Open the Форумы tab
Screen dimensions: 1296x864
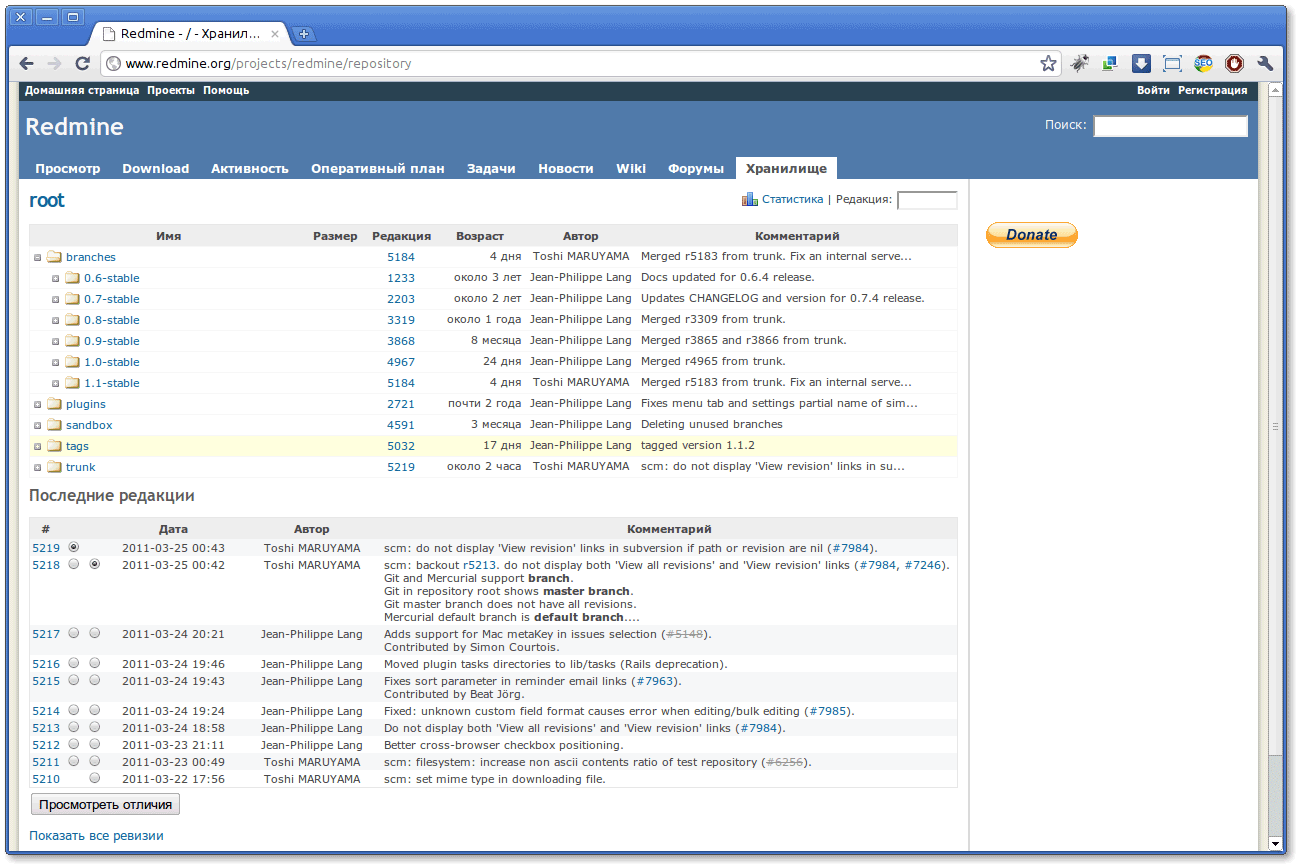(696, 168)
